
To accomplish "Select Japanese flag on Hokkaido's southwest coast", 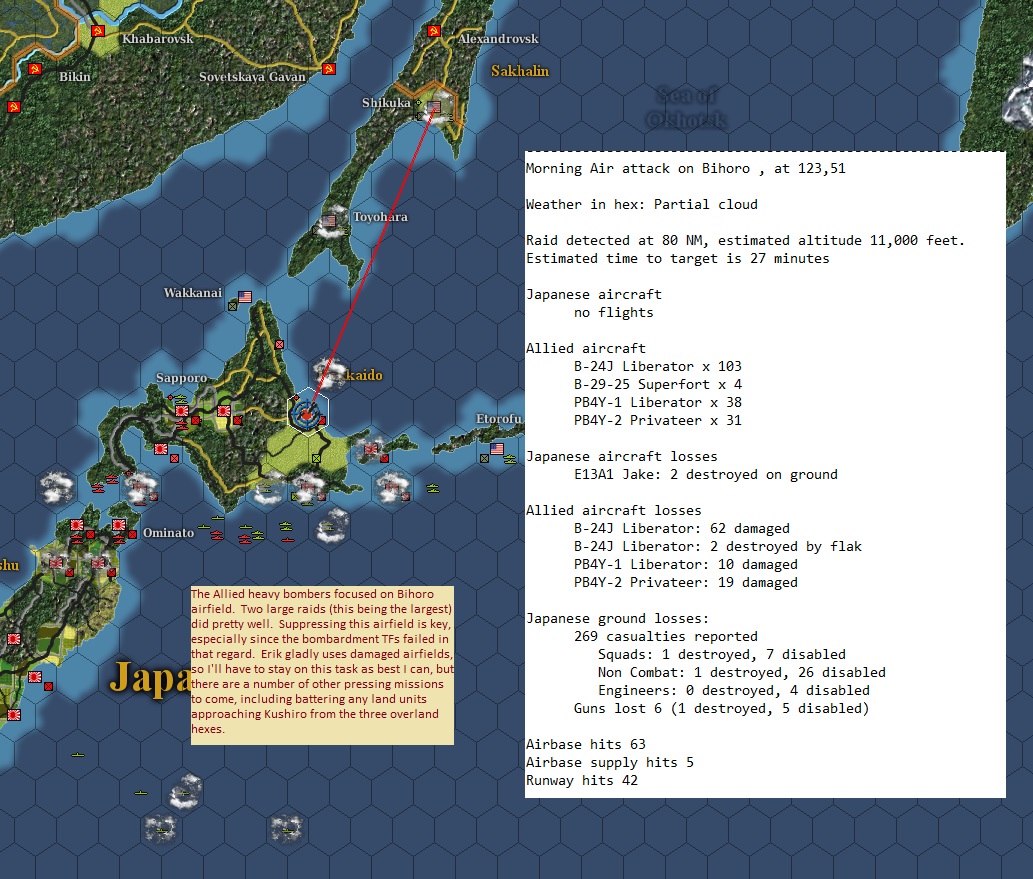I will point(161,449).
